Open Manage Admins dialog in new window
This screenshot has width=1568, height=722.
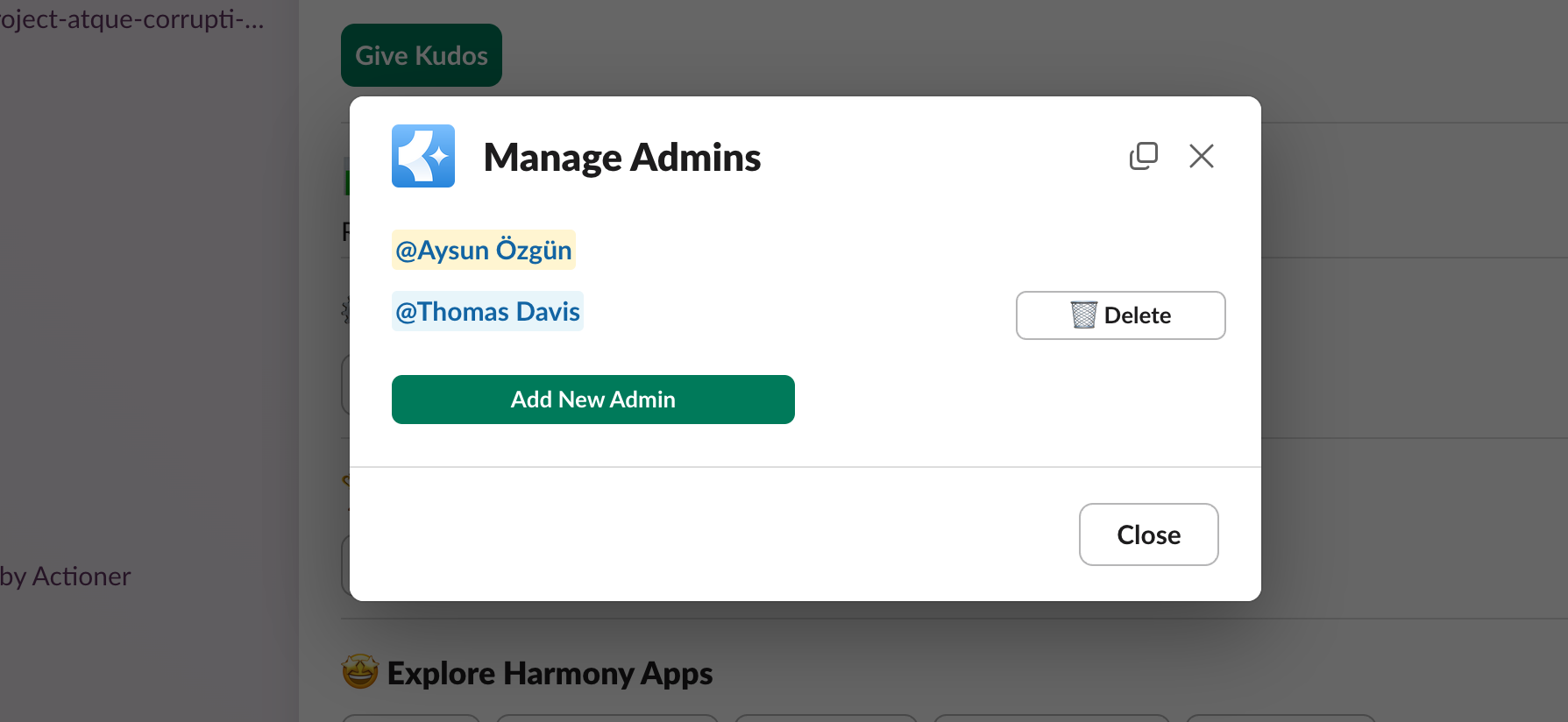pyautogui.click(x=1143, y=156)
